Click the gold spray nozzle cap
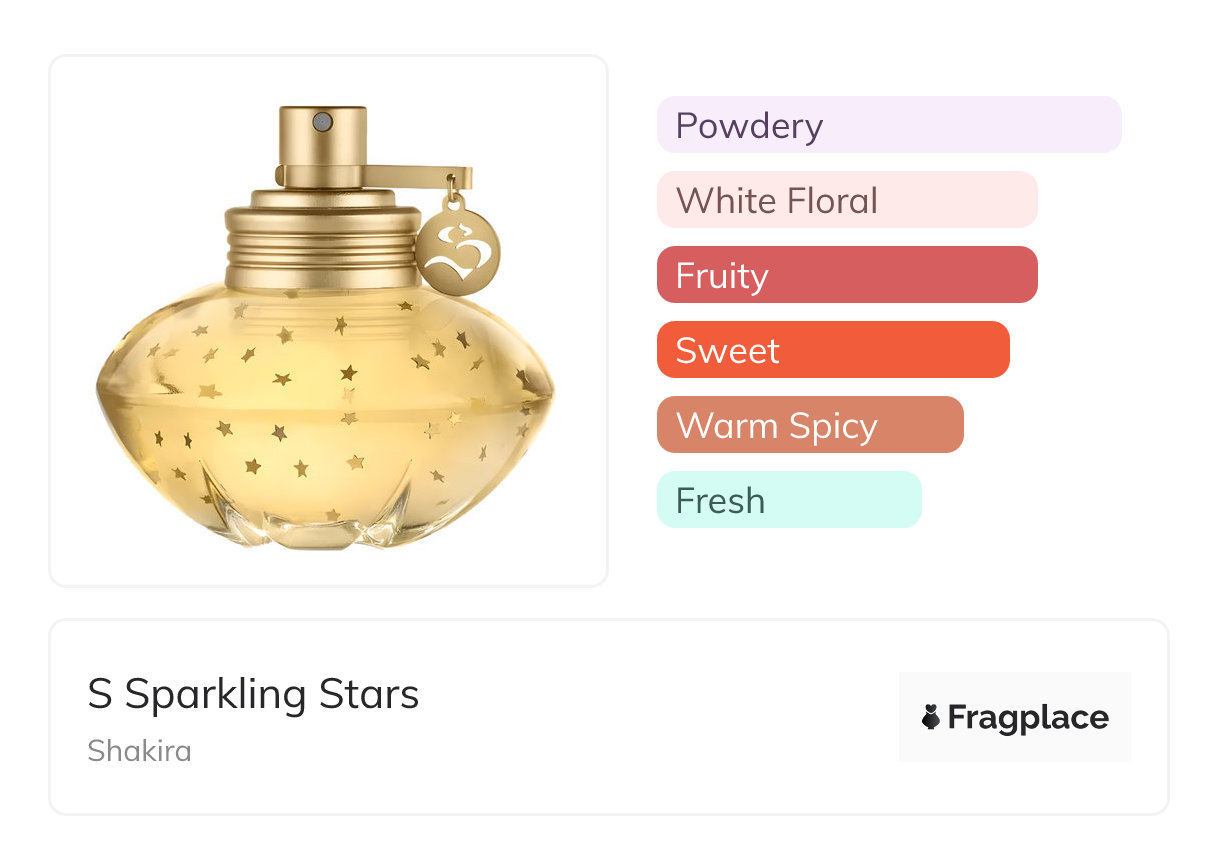The height and width of the screenshot is (864, 1218). tap(322, 145)
